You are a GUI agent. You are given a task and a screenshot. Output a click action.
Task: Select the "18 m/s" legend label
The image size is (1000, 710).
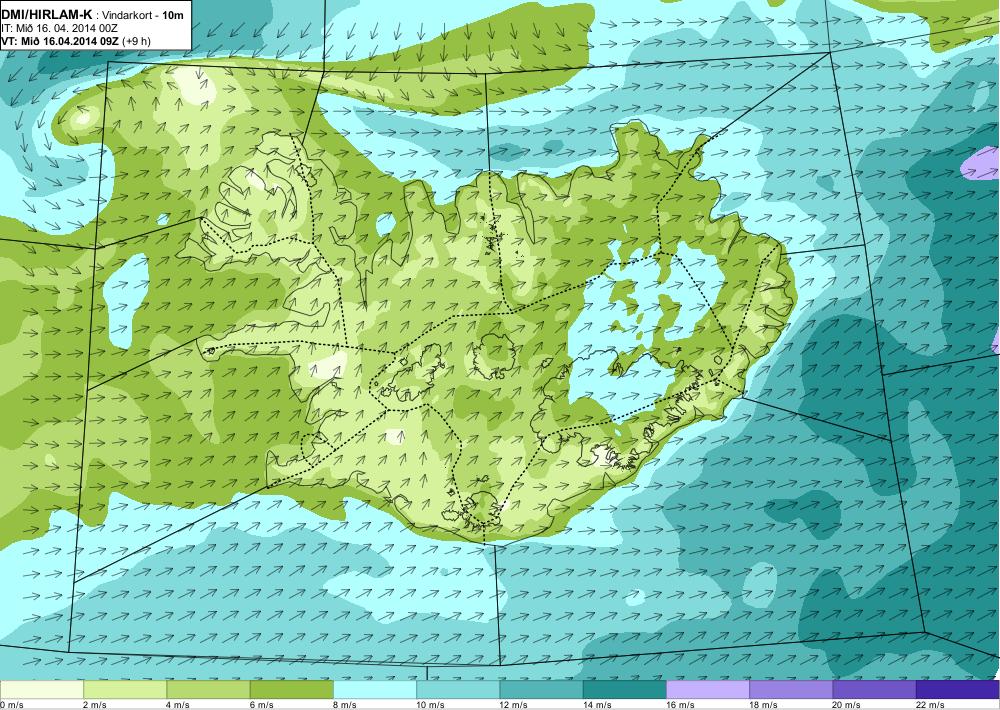click(x=764, y=705)
